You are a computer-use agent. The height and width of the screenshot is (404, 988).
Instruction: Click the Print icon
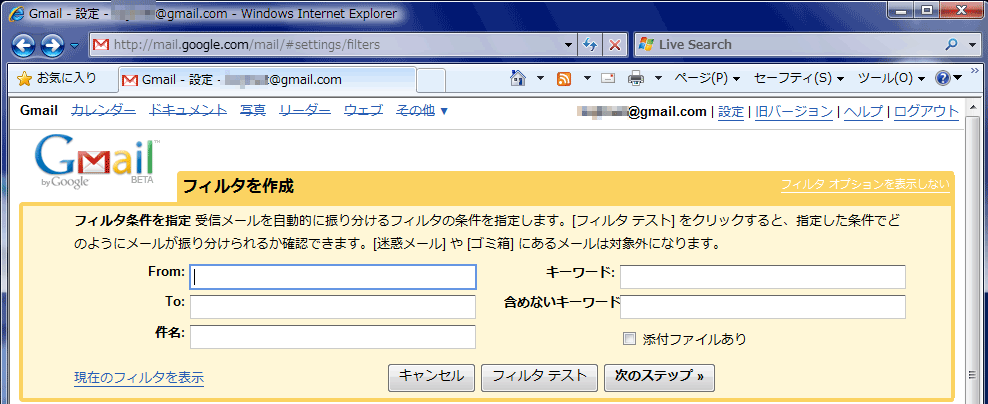point(636,79)
